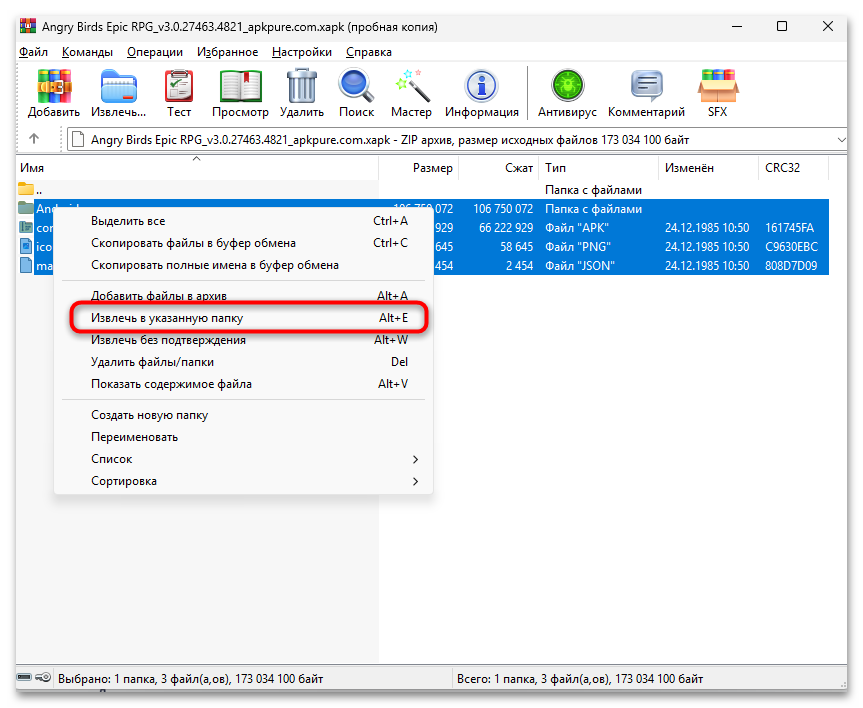Sort by the Имя column header
863x708 pixels.
[197, 168]
